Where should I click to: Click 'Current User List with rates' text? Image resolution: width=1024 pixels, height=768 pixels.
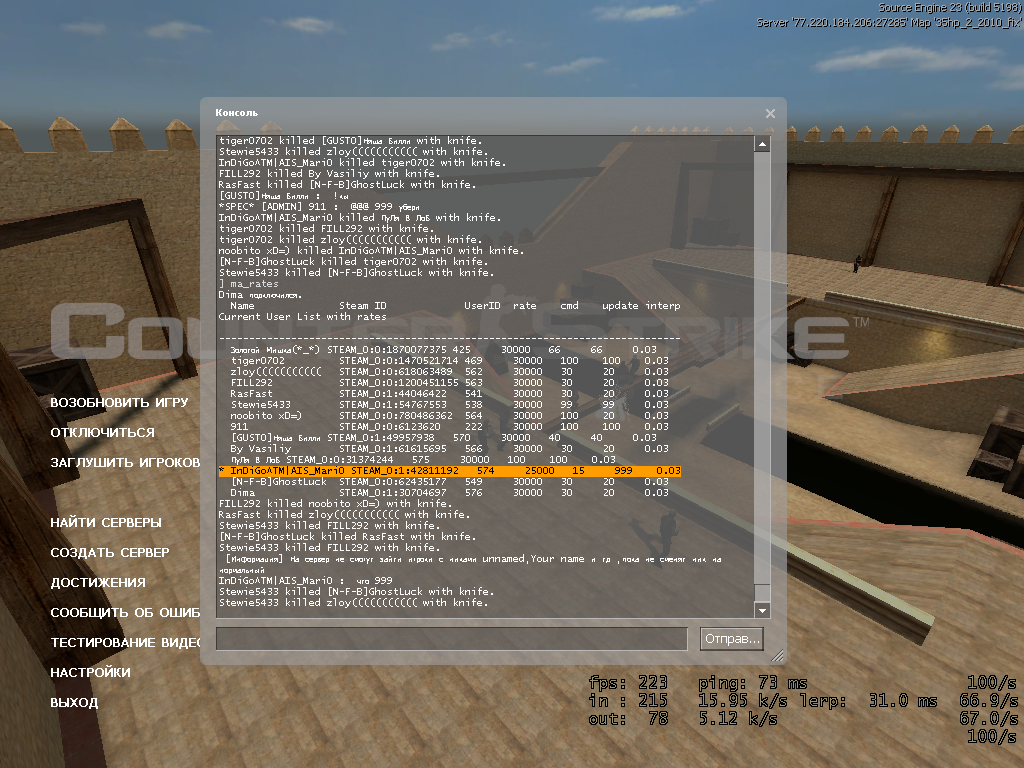pyautogui.click(x=302, y=317)
